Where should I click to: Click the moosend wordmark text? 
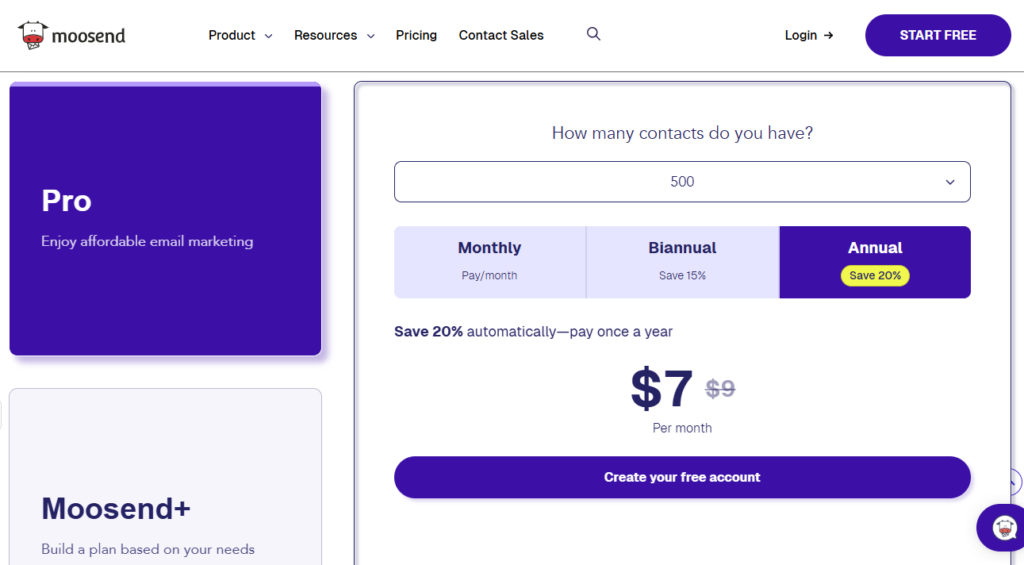88,36
